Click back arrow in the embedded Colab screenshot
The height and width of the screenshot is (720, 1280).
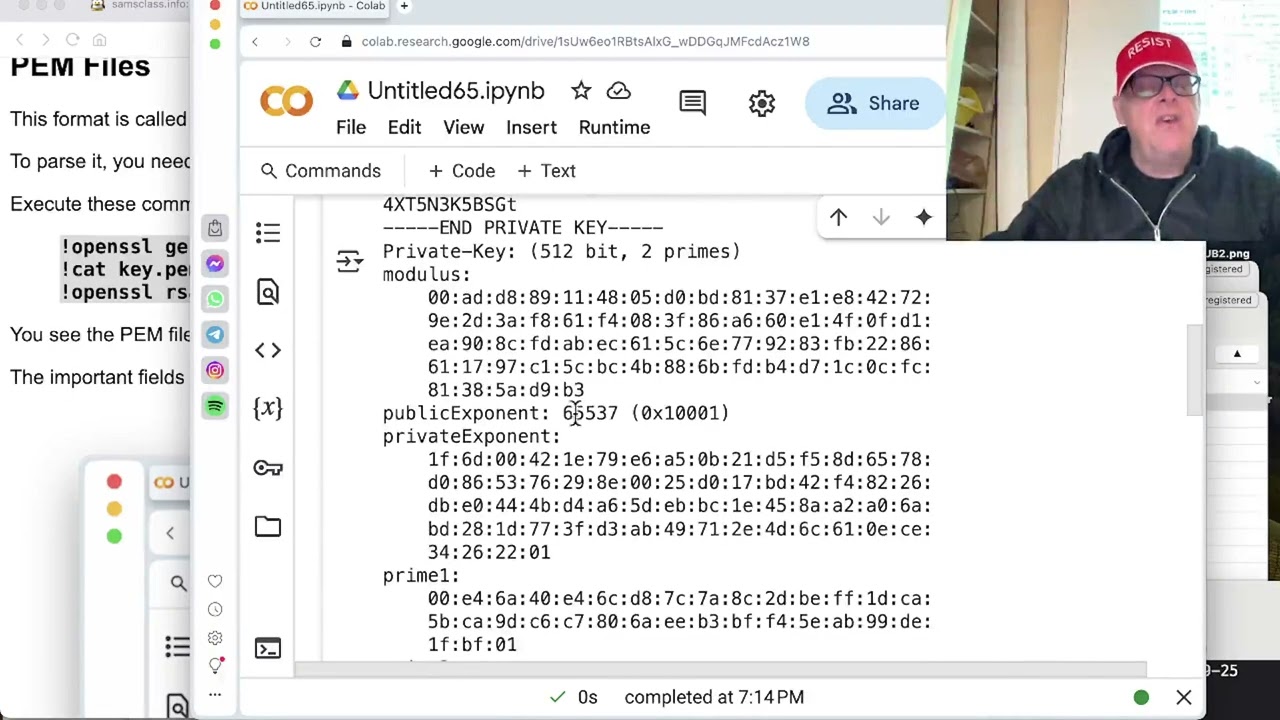coord(170,533)
